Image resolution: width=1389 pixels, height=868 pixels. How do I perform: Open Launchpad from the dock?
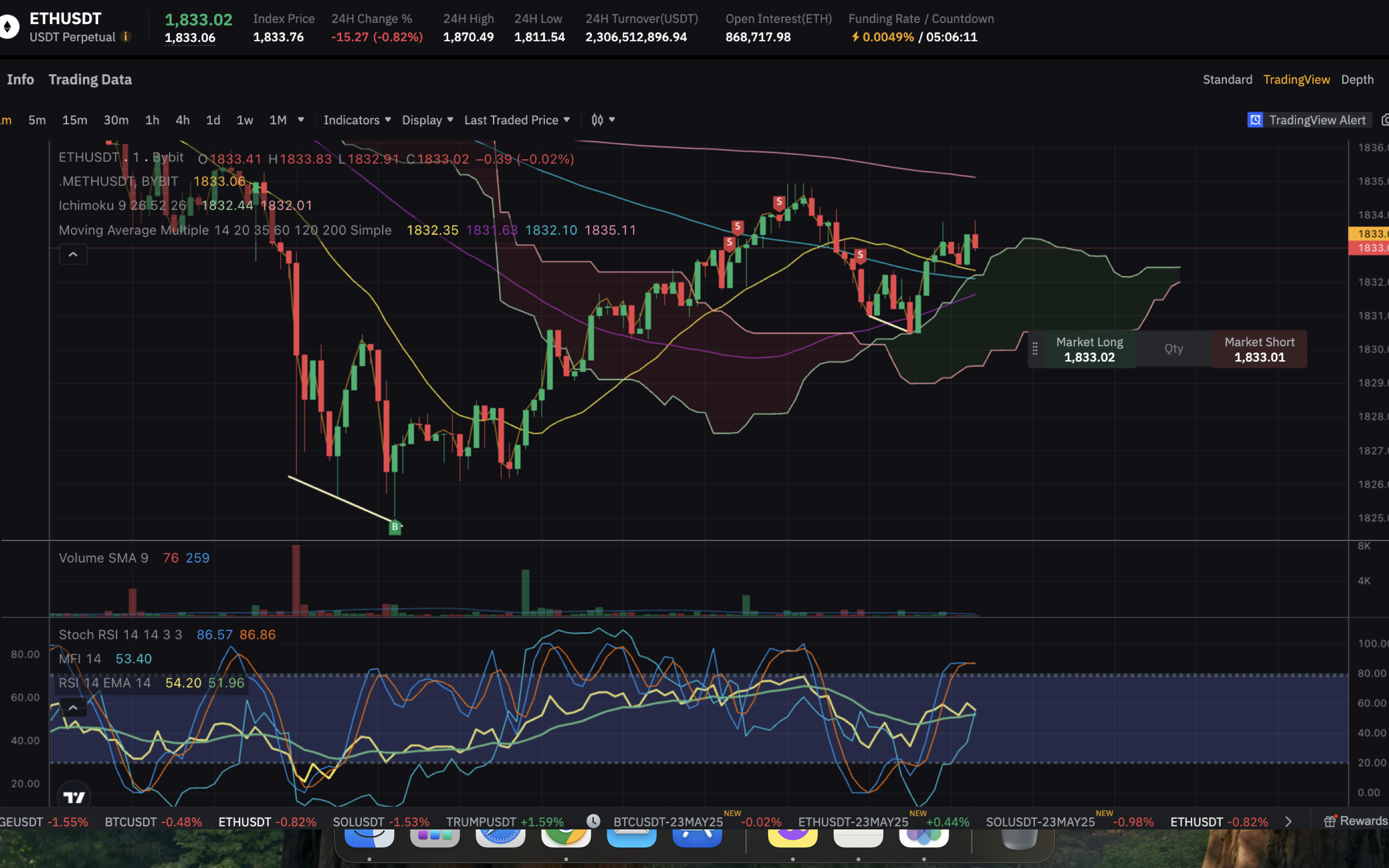[435, 838]
